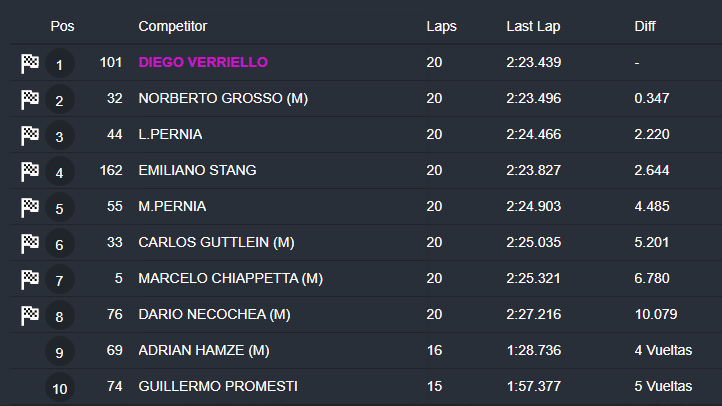722x406 pixels.
Task: Click the checkered flag icon for position 1
Action: pos(30,63)
